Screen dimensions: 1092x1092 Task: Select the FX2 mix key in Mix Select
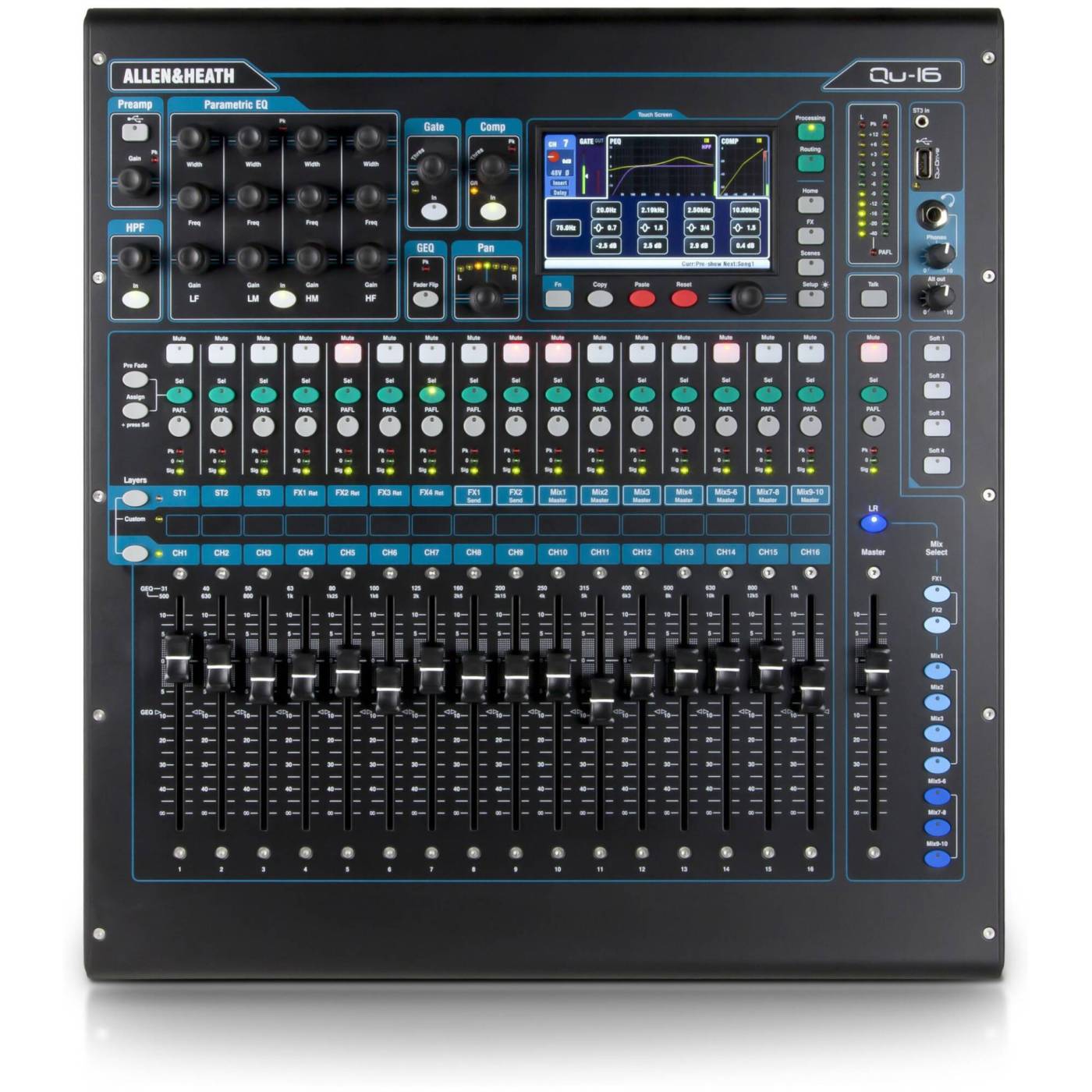pos(936,624)
